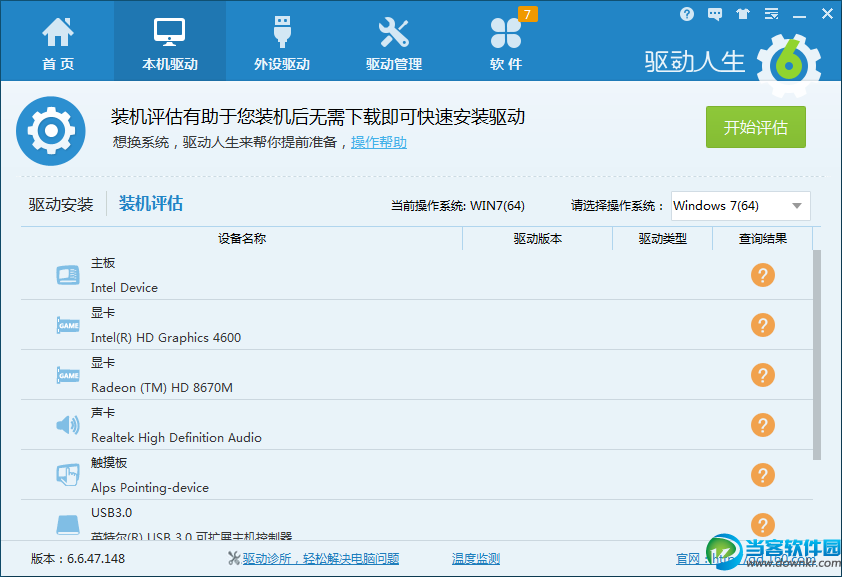The width and height of the screenshot is (842, 577).
Task: Open the 温度监测 link
Action: [x=476, y=559]
